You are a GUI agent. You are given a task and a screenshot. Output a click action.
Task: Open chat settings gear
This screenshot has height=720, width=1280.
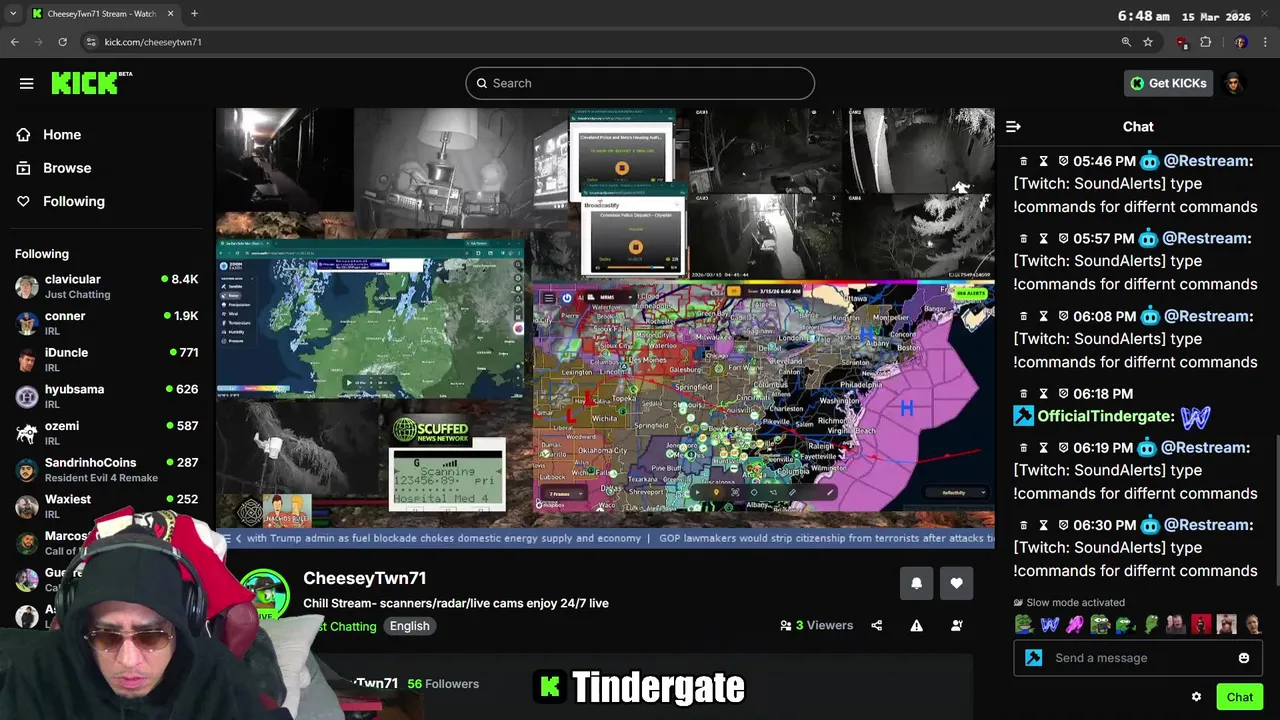tap(1196, 697)
